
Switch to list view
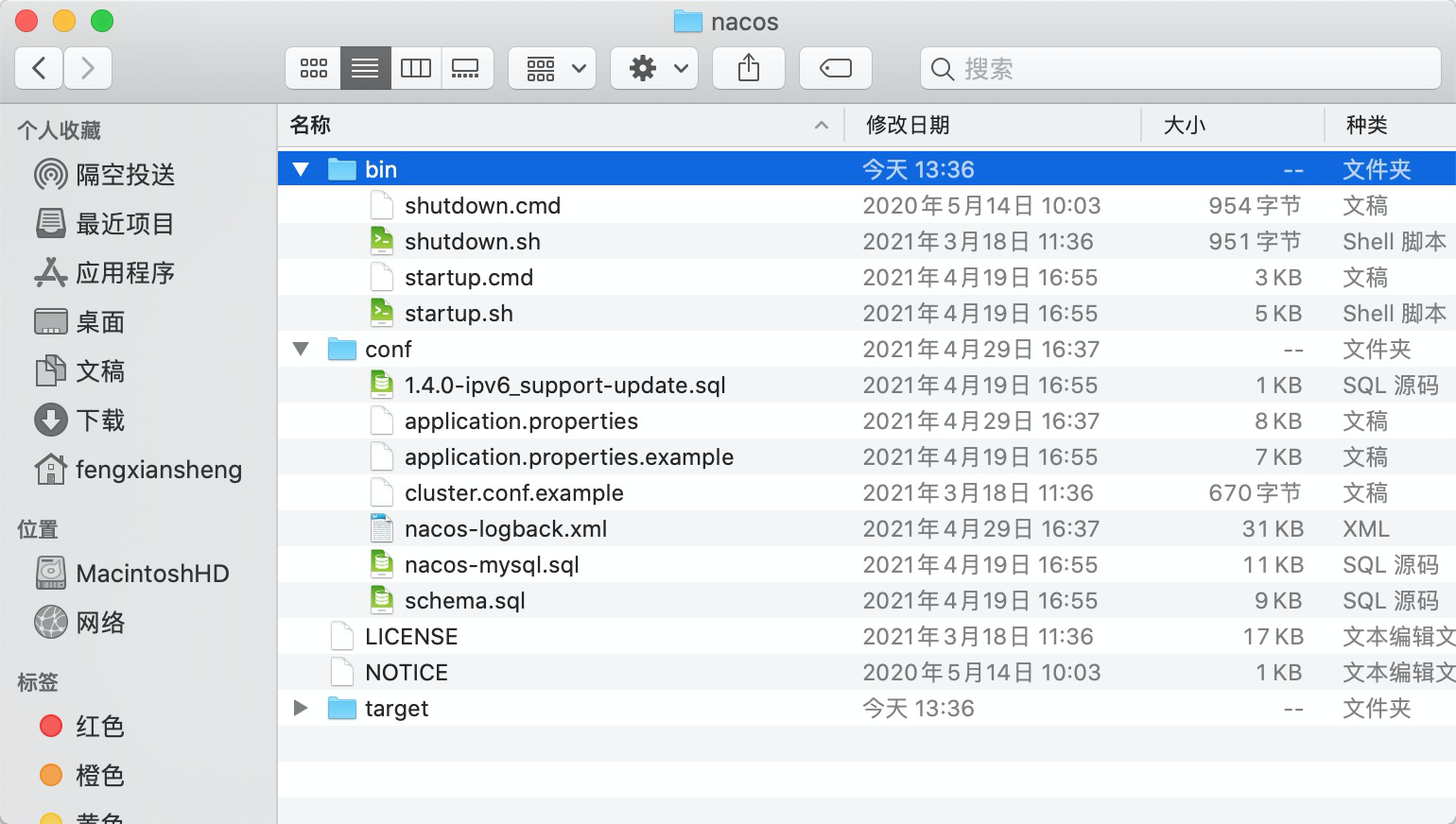tap(365, 68)
